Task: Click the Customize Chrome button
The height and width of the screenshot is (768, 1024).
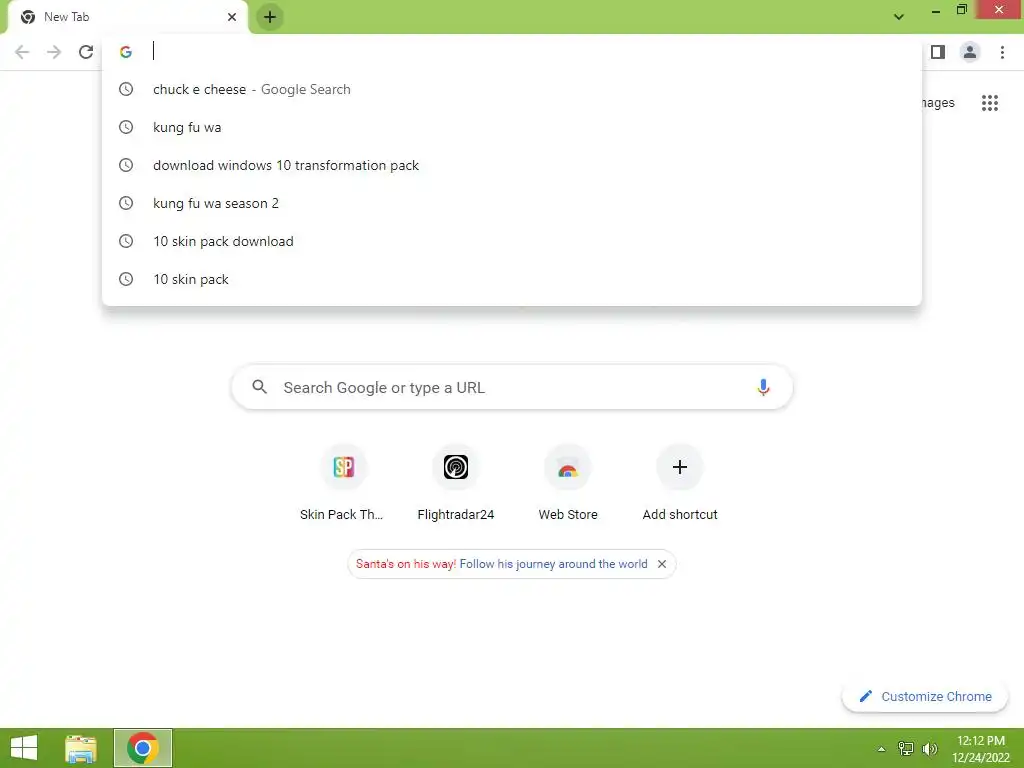Action: coord(925,697)
